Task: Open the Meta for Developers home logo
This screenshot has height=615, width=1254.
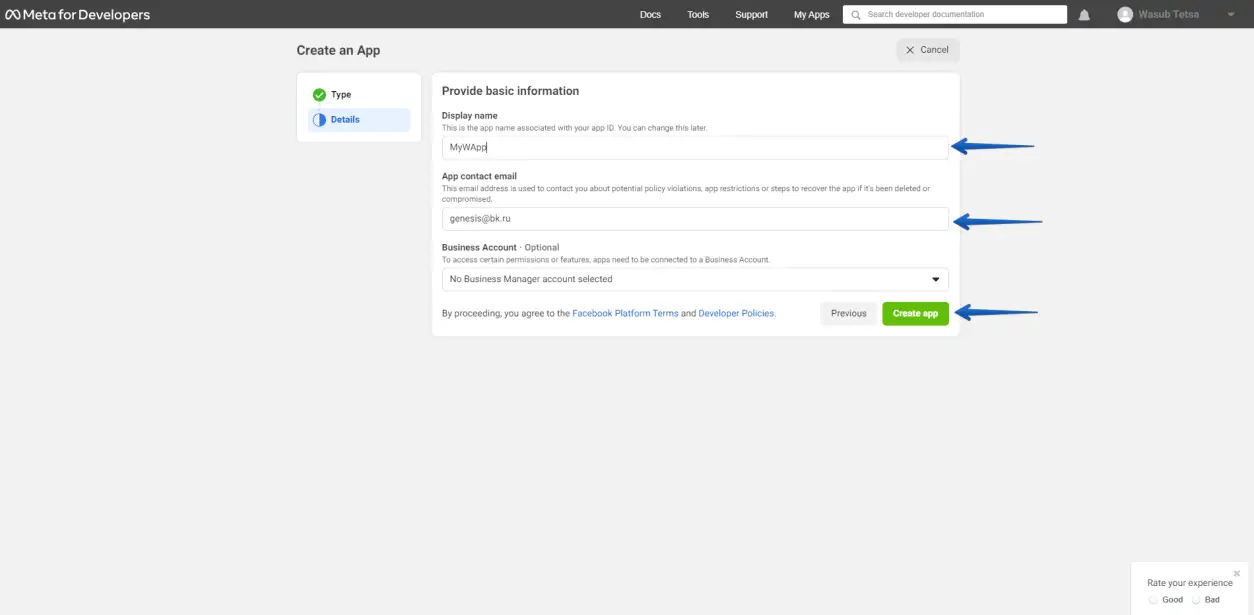Action: (78, 14)
